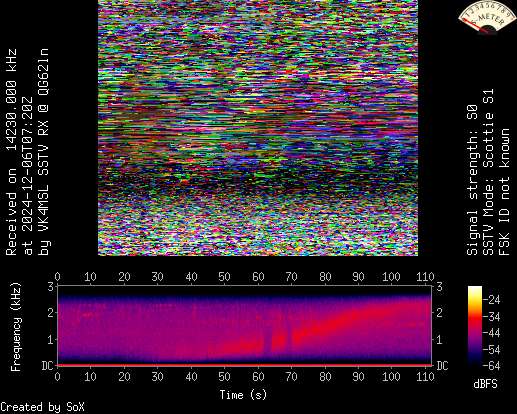
Task: Click the 'dBFS' legend label
Action: click(x=485, y=384)
